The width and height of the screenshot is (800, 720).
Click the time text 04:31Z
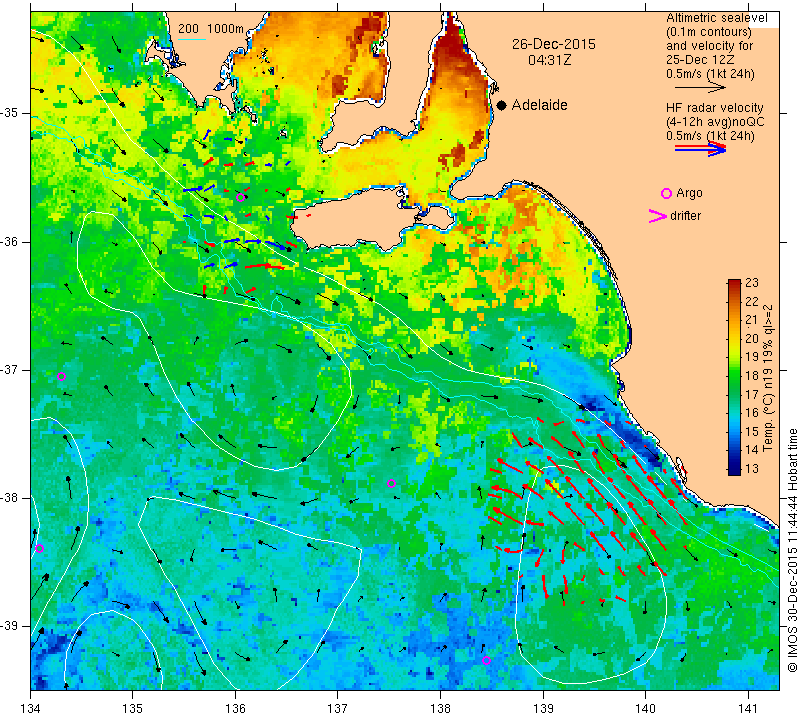(x=549, y=60)
